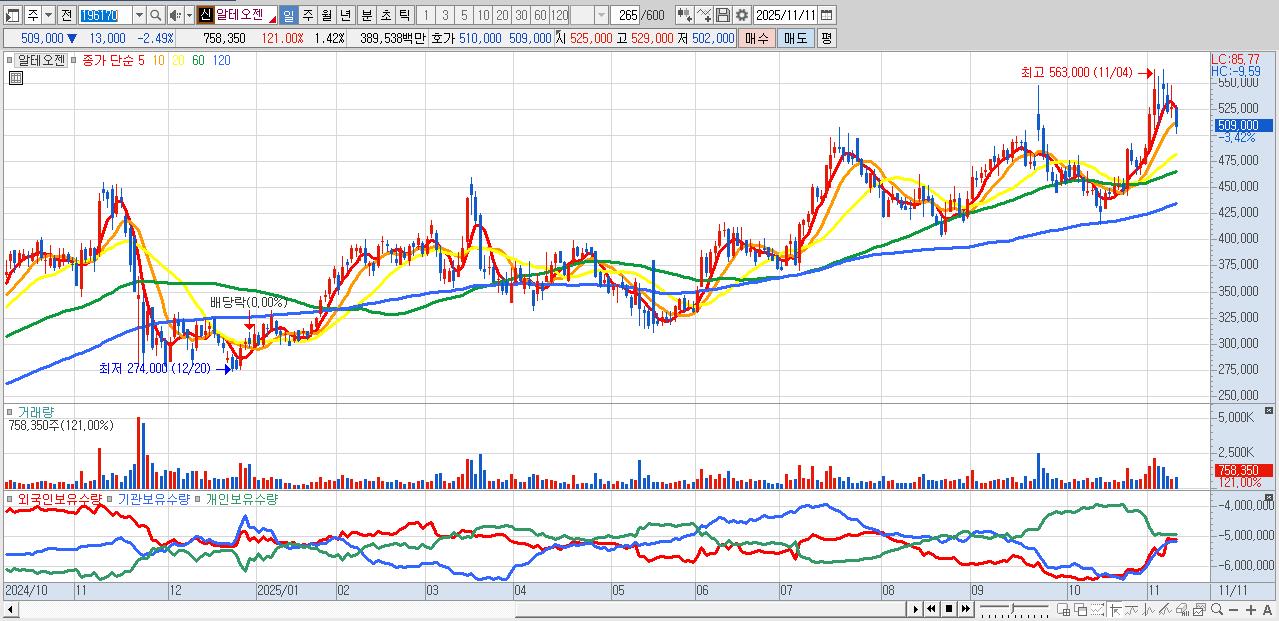Click the 60 moving average color label
This screenshot has width=1279, height=621.
pos(198,60)
